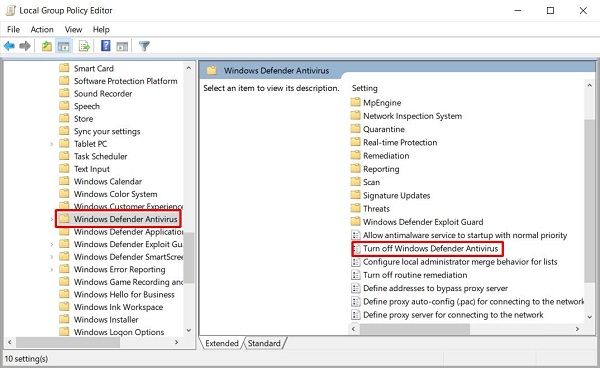
Task: Open the Remediation folder
Action: pyautogui.click(x=386, y=156)
